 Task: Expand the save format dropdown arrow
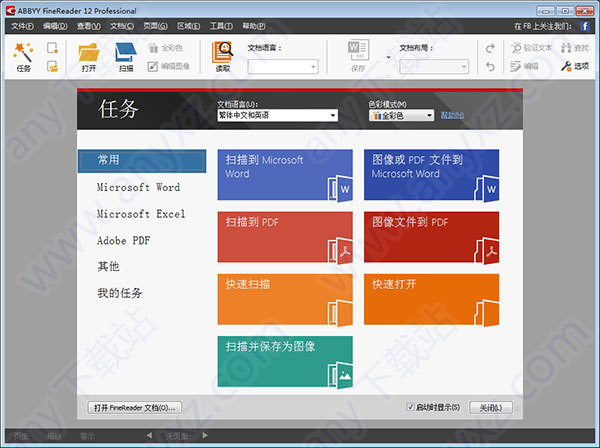point(388,57)
